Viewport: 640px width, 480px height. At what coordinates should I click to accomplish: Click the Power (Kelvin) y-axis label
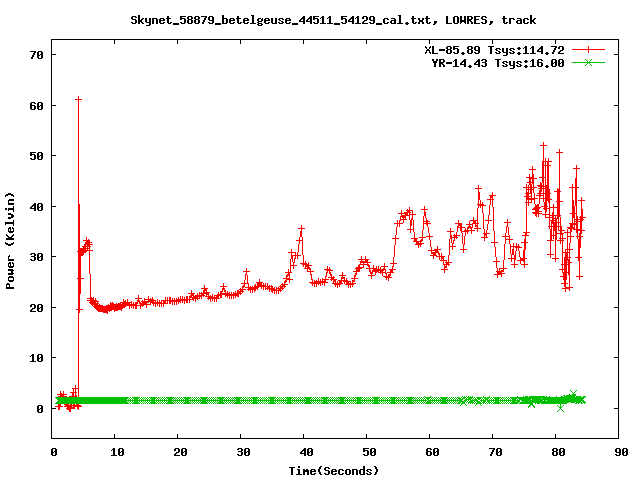10,241
